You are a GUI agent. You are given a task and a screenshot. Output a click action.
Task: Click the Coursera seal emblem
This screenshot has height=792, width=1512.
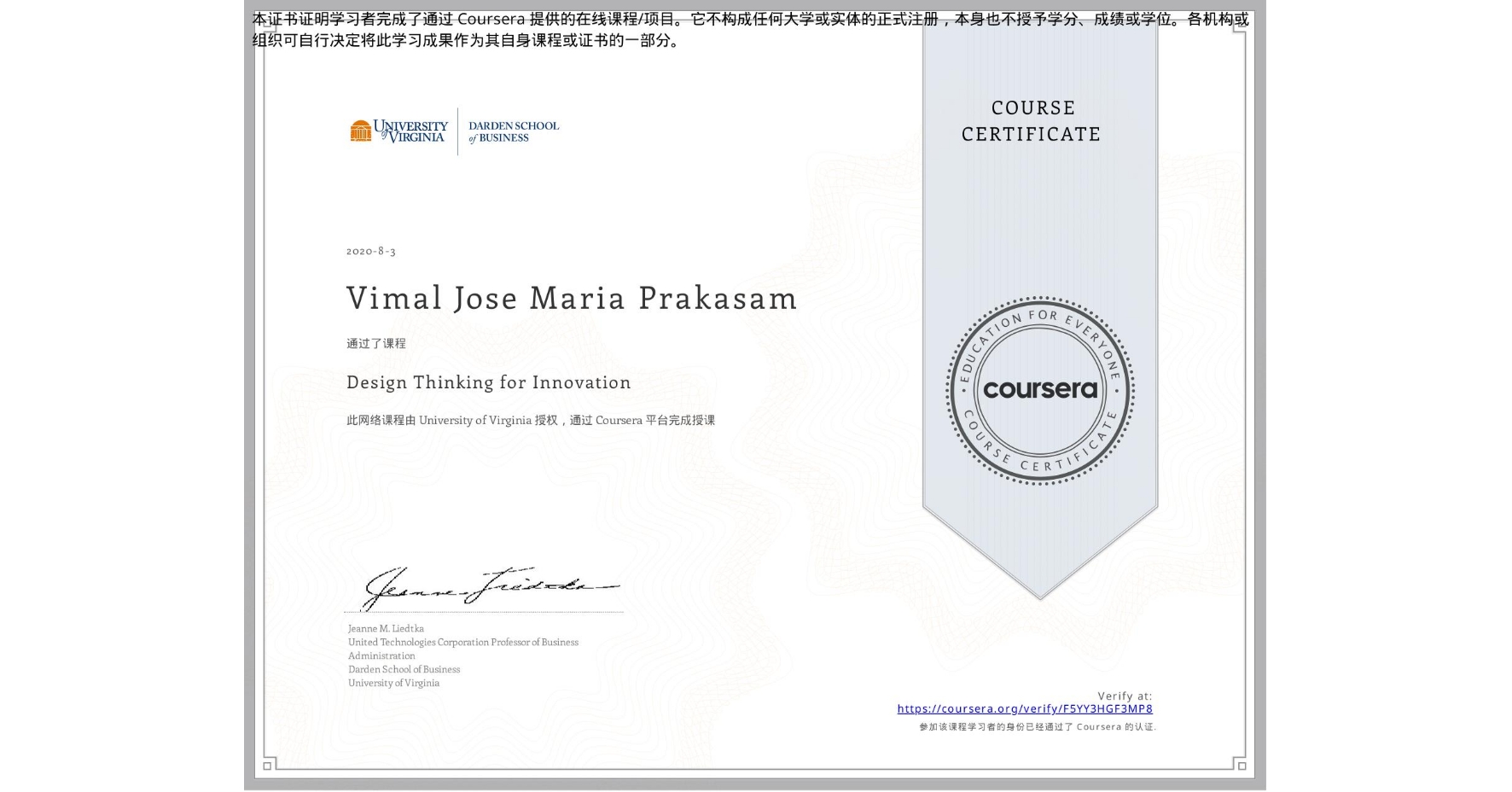pos(1040,391)
